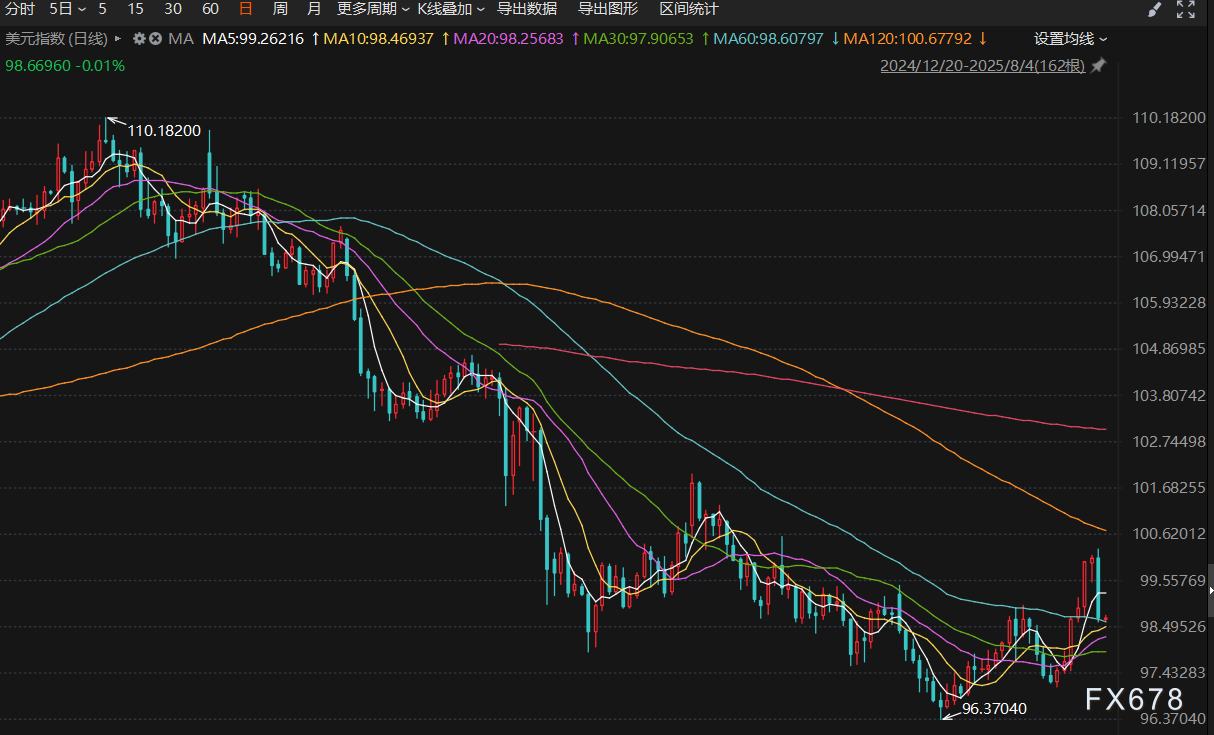
Task: Remove the MA indicator with the X icon
Action: point(155,39)
